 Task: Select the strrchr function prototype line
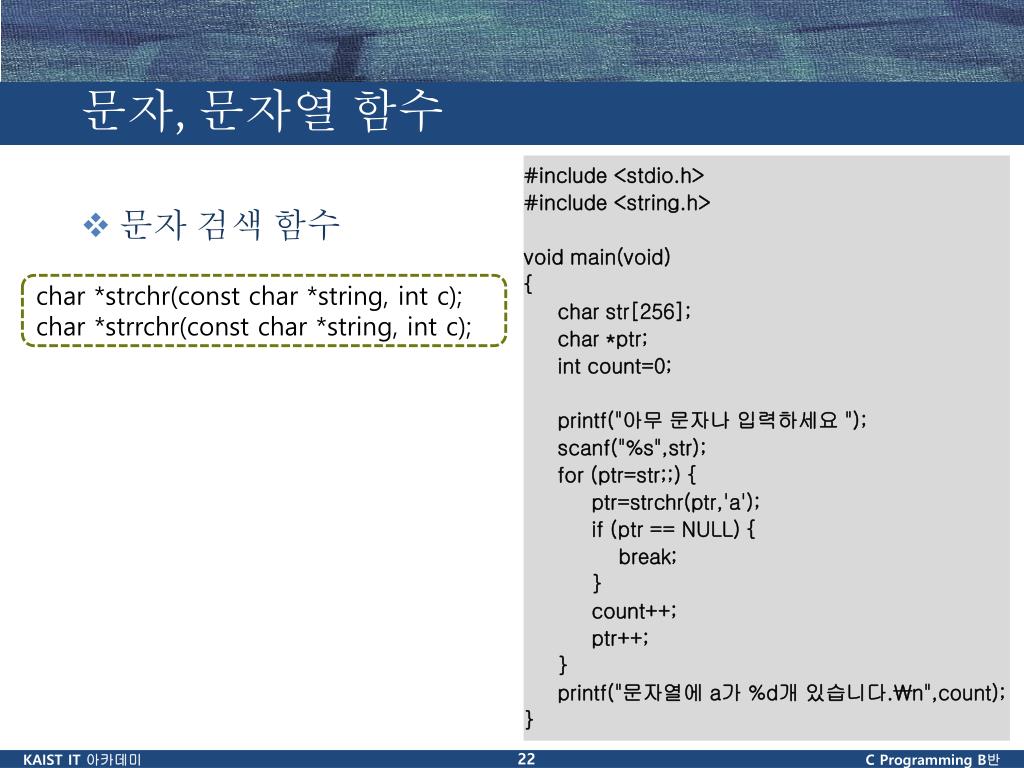[x=253, y=327]
